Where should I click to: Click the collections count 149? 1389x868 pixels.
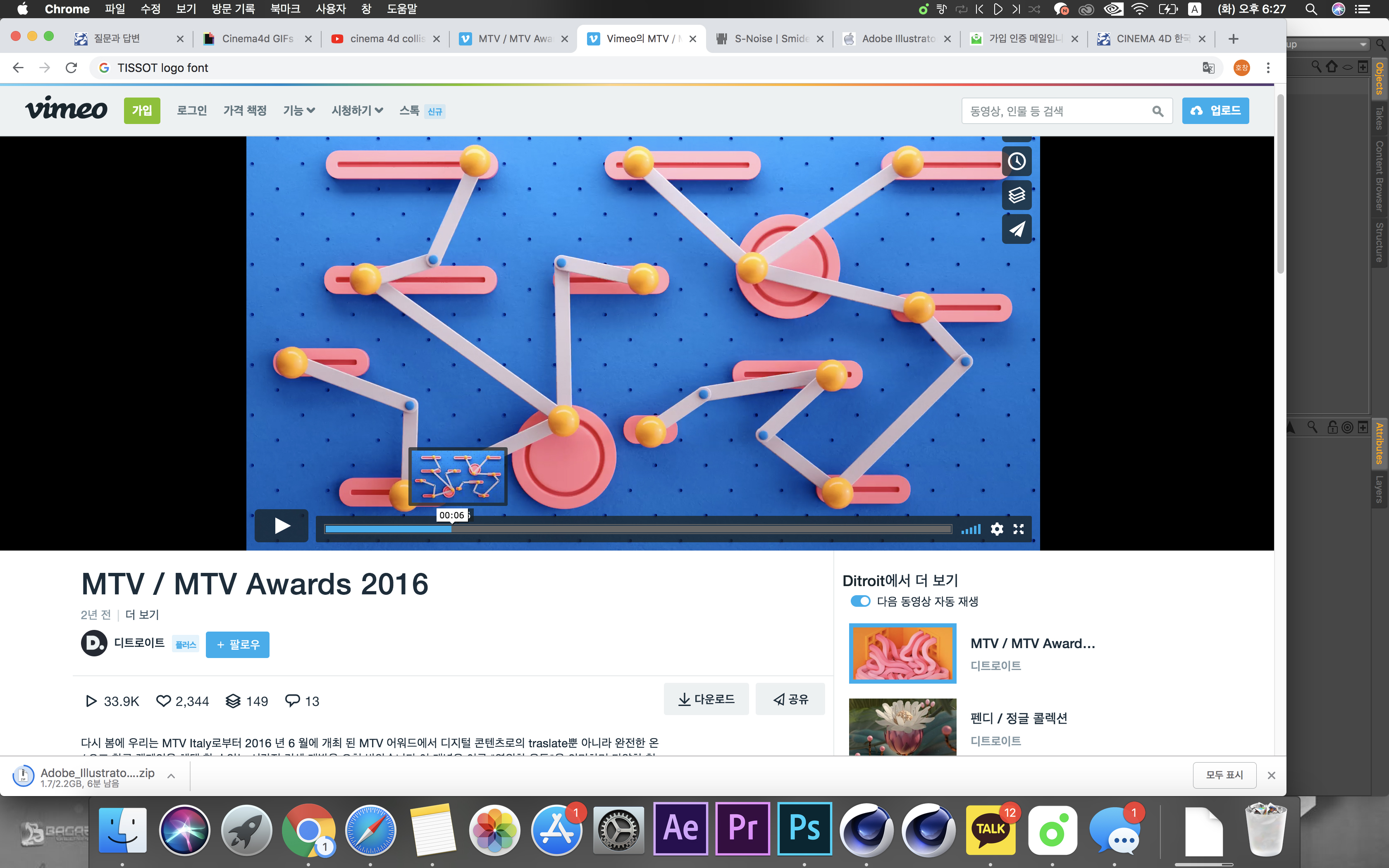pos(247,701)
